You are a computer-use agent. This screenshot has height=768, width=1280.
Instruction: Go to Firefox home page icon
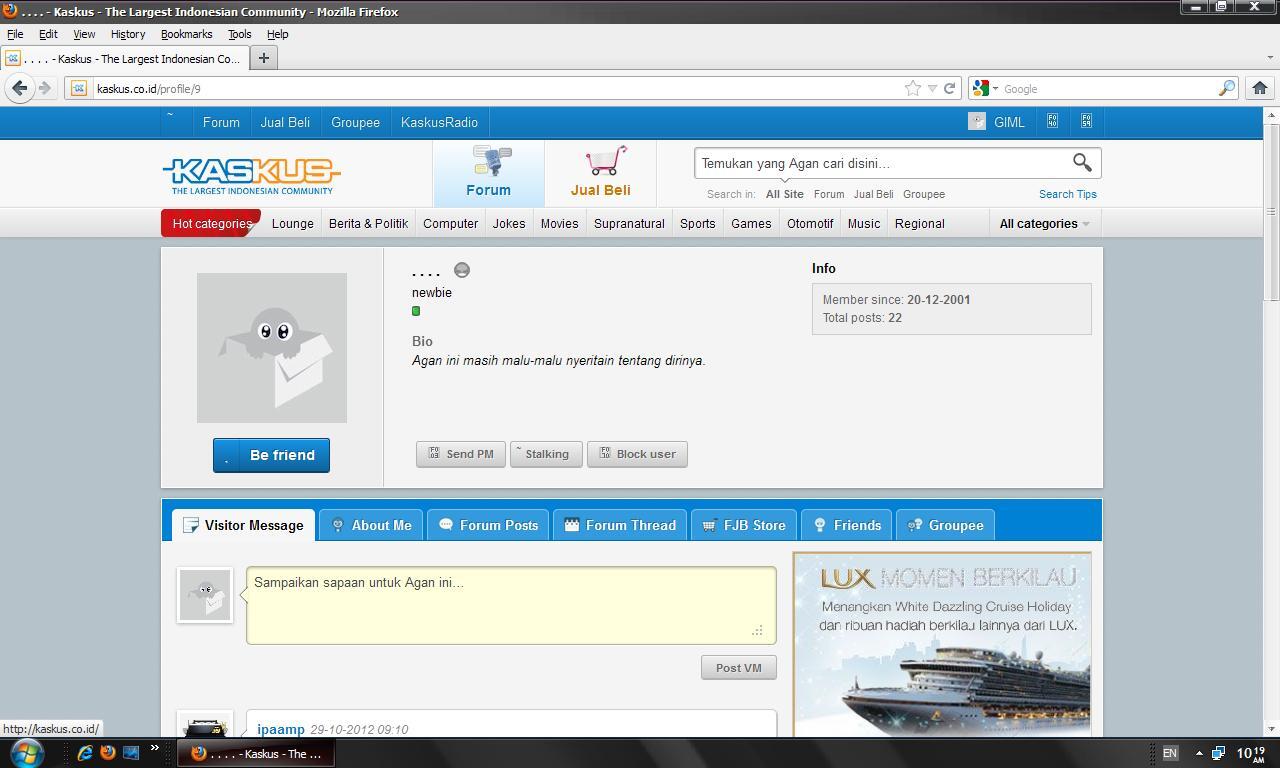tap(1260, 88)
